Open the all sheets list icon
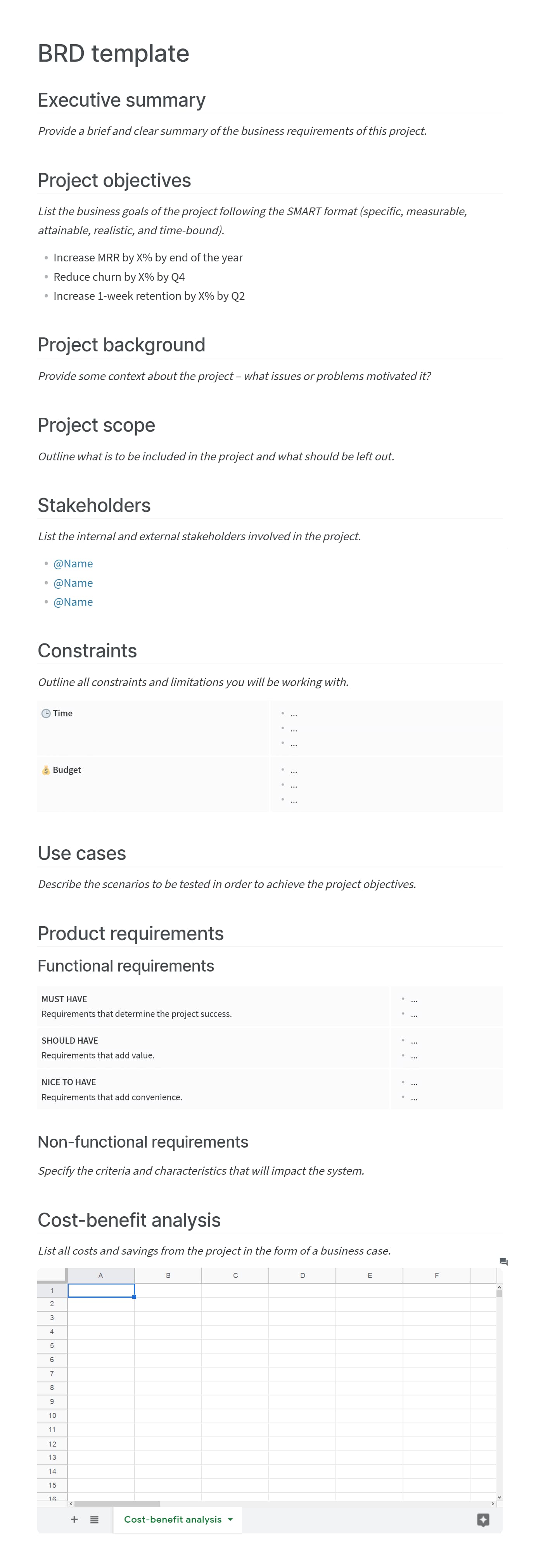 point(94,1519)
